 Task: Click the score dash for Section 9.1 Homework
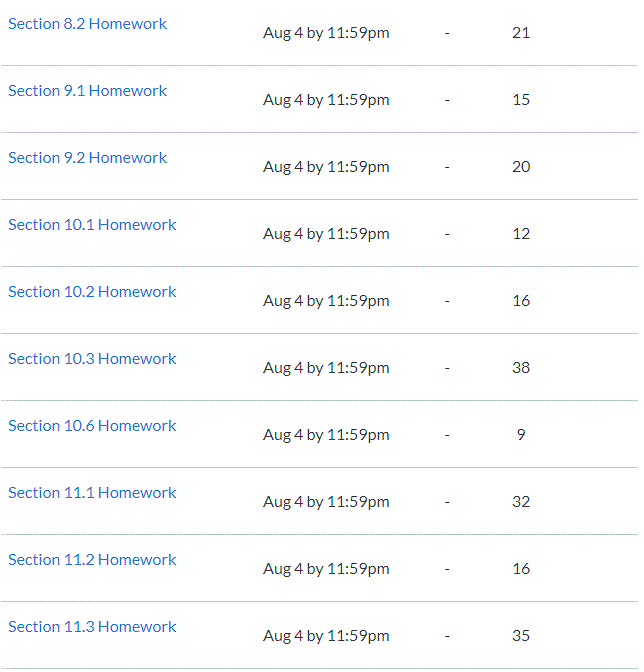(x=447, y=100)
